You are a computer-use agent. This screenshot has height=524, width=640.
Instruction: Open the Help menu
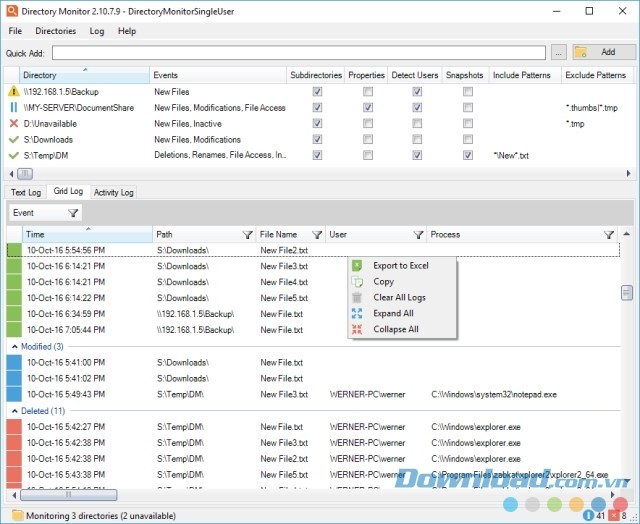[x=127, y=31]
